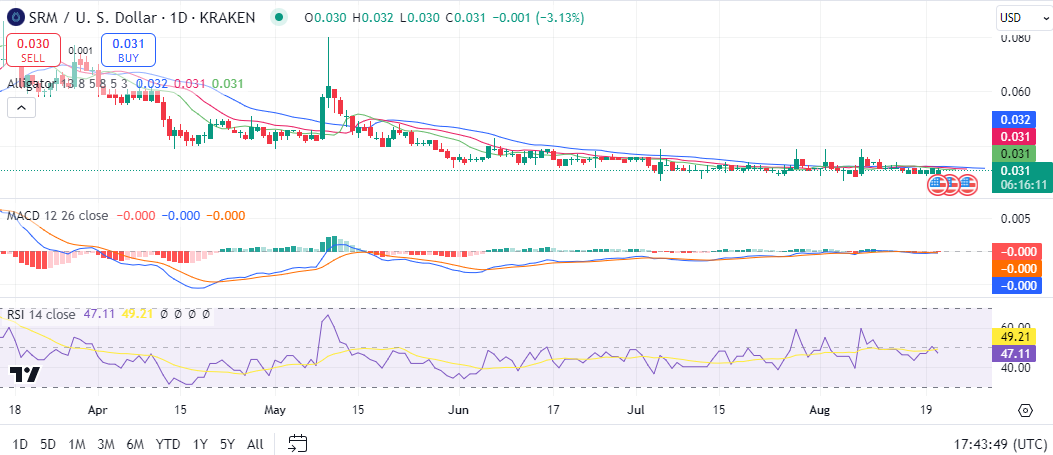Select the 6M time range
Screen dimensions: 1053x455
(x=135, y=444)
